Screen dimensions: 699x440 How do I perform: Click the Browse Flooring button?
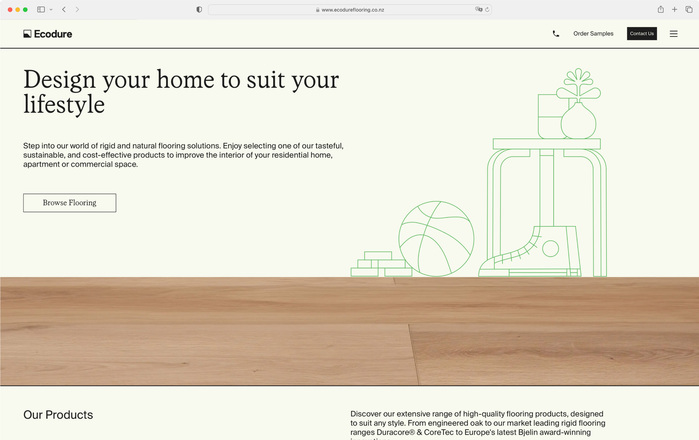[x=70, y=203]
